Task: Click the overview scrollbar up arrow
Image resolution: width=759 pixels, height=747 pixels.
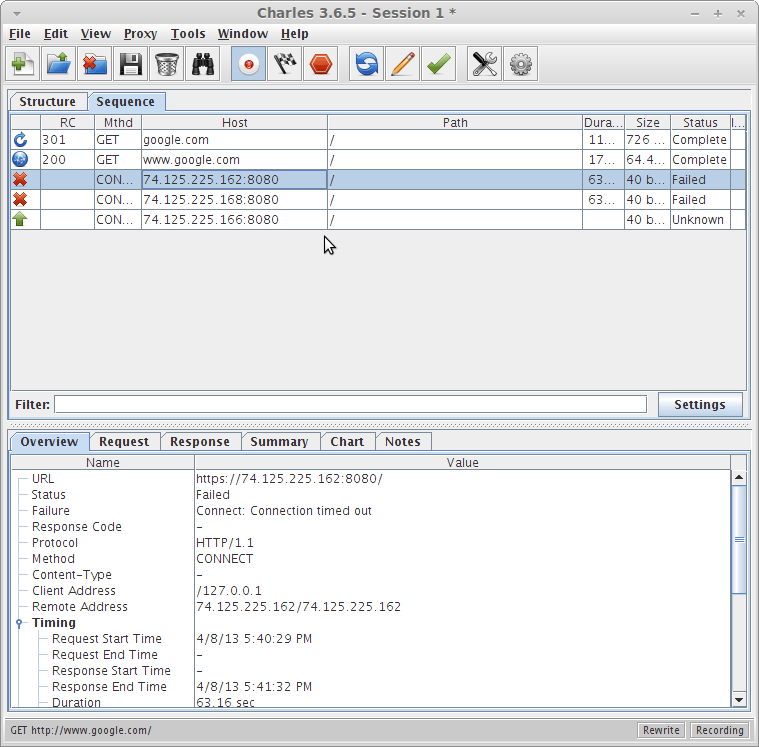Action: coord(739,478)
